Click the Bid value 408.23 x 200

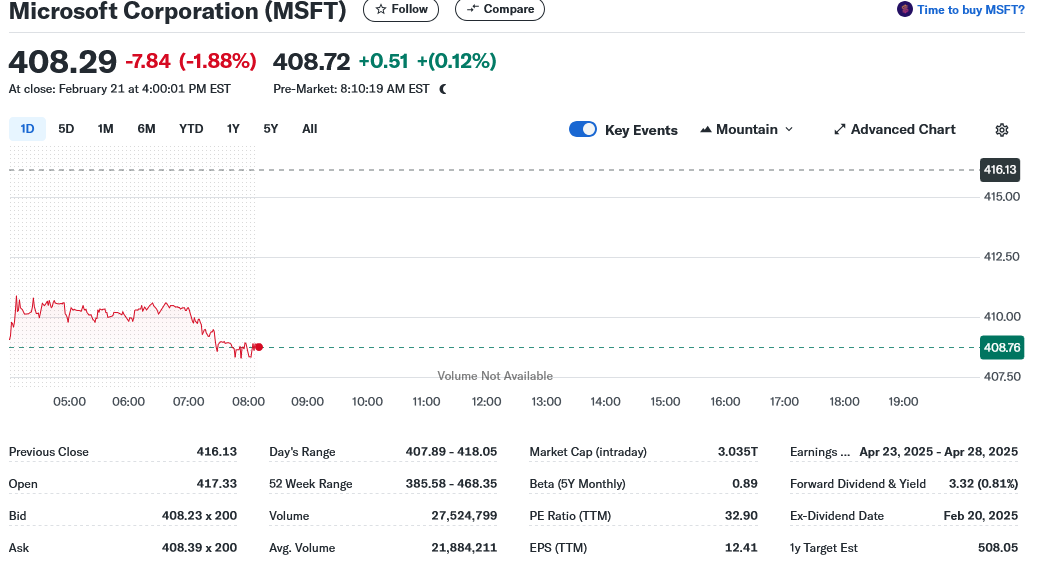click(x=199, y=516)
